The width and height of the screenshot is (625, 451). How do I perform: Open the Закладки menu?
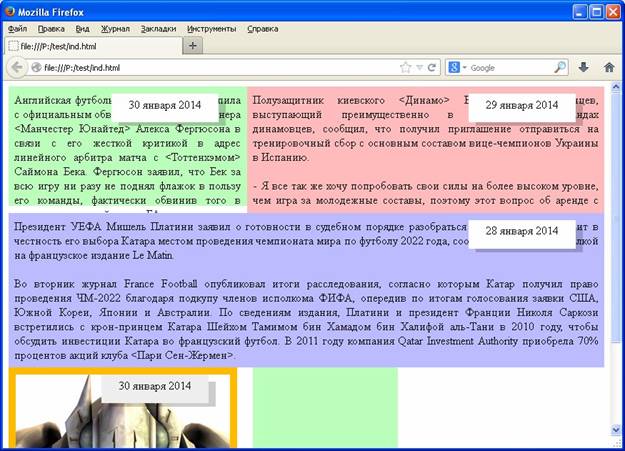tap(157, 29)
